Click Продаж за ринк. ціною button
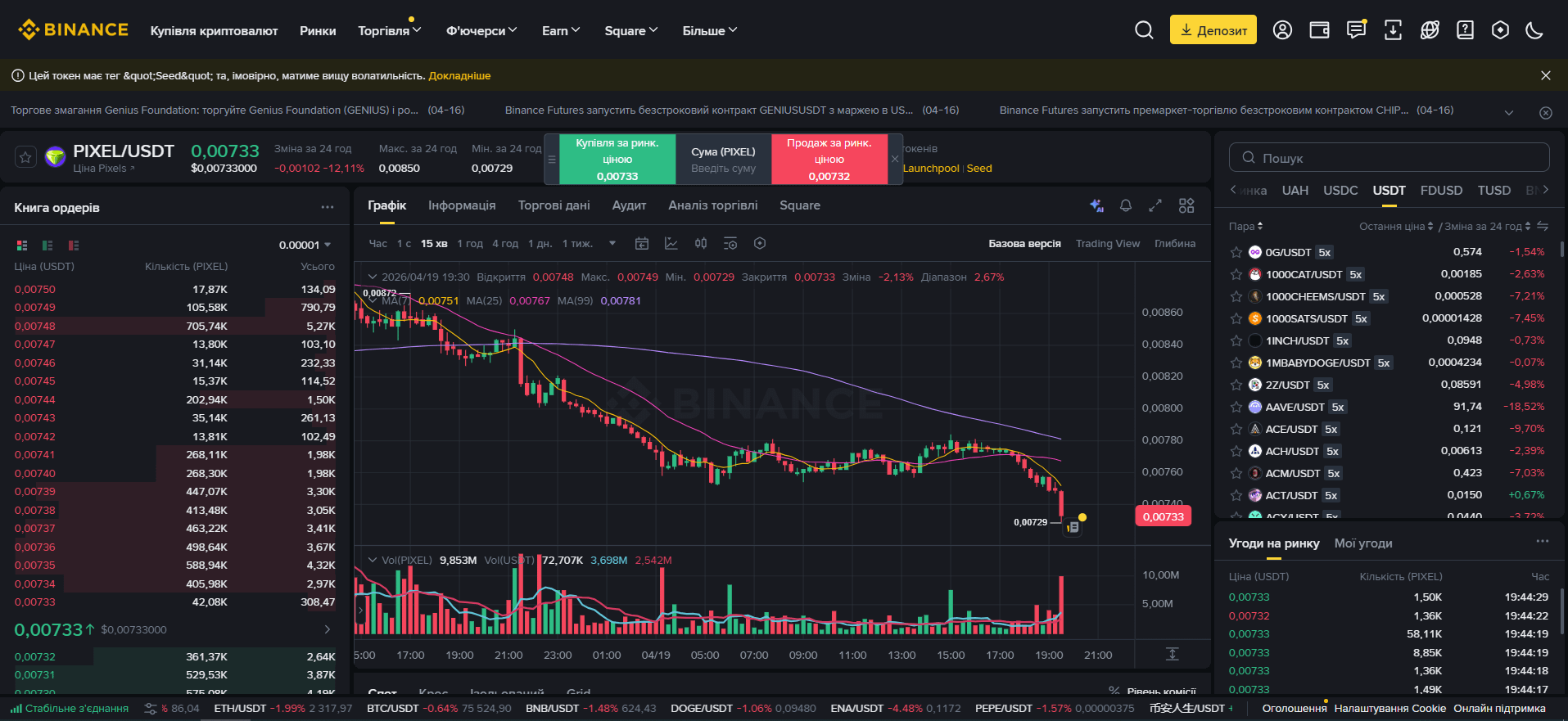The width and height of the screenshot is (1568, 721). [x=829, y=159]
